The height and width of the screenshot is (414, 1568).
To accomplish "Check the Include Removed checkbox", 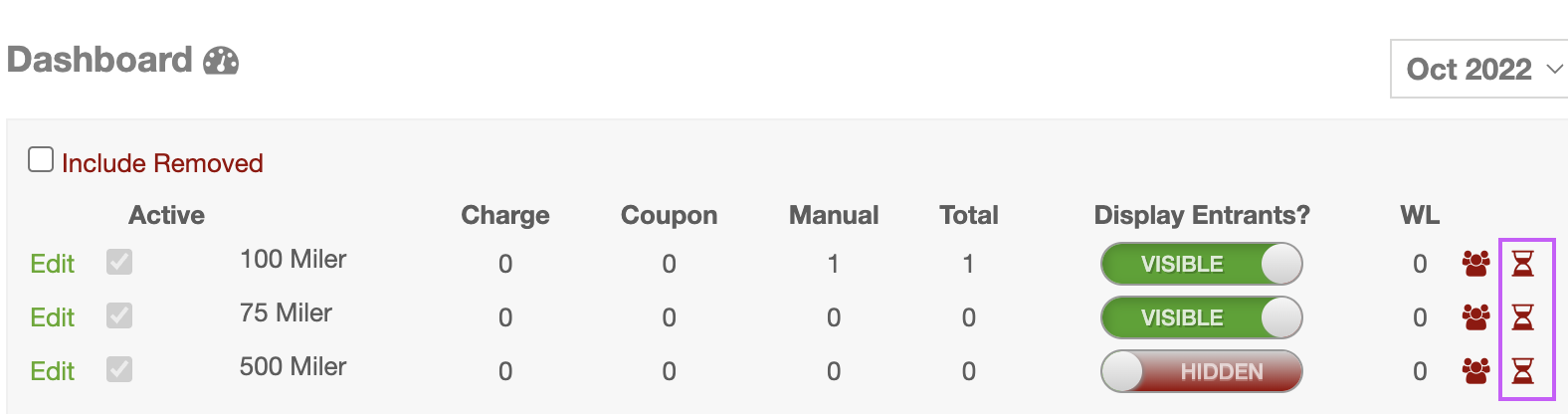I will point(41,159).
